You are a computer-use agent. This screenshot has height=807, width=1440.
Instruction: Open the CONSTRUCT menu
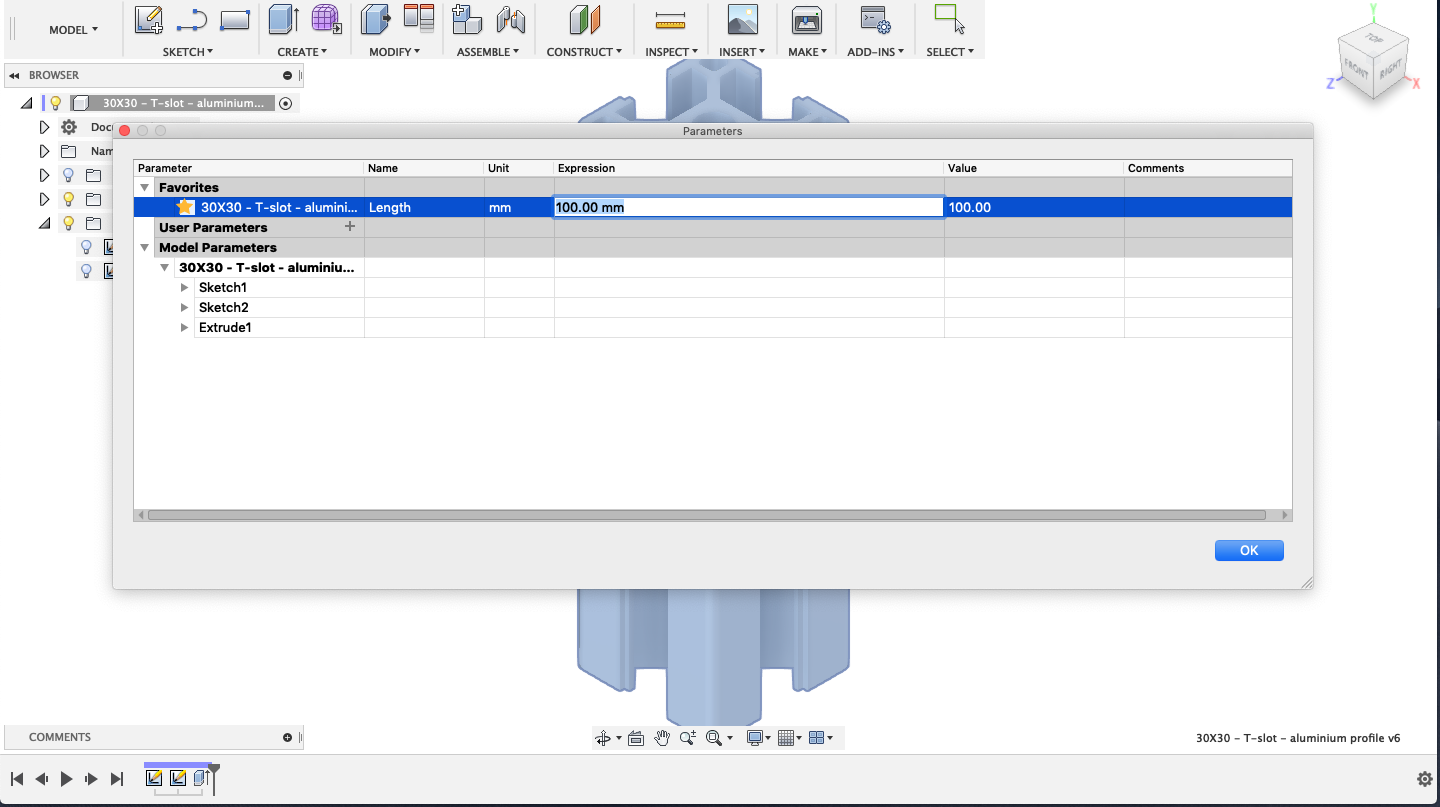click(x=584, y=52)
